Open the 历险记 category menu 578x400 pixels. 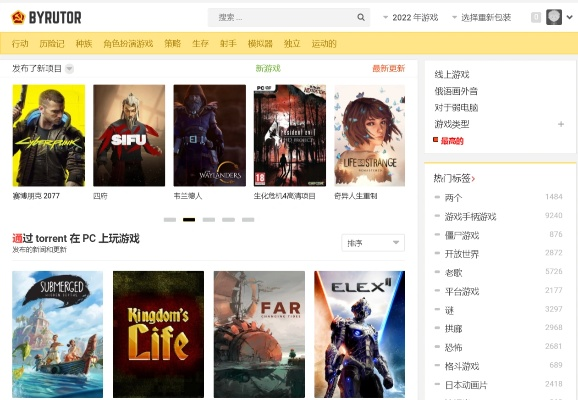tap(52, 44)
